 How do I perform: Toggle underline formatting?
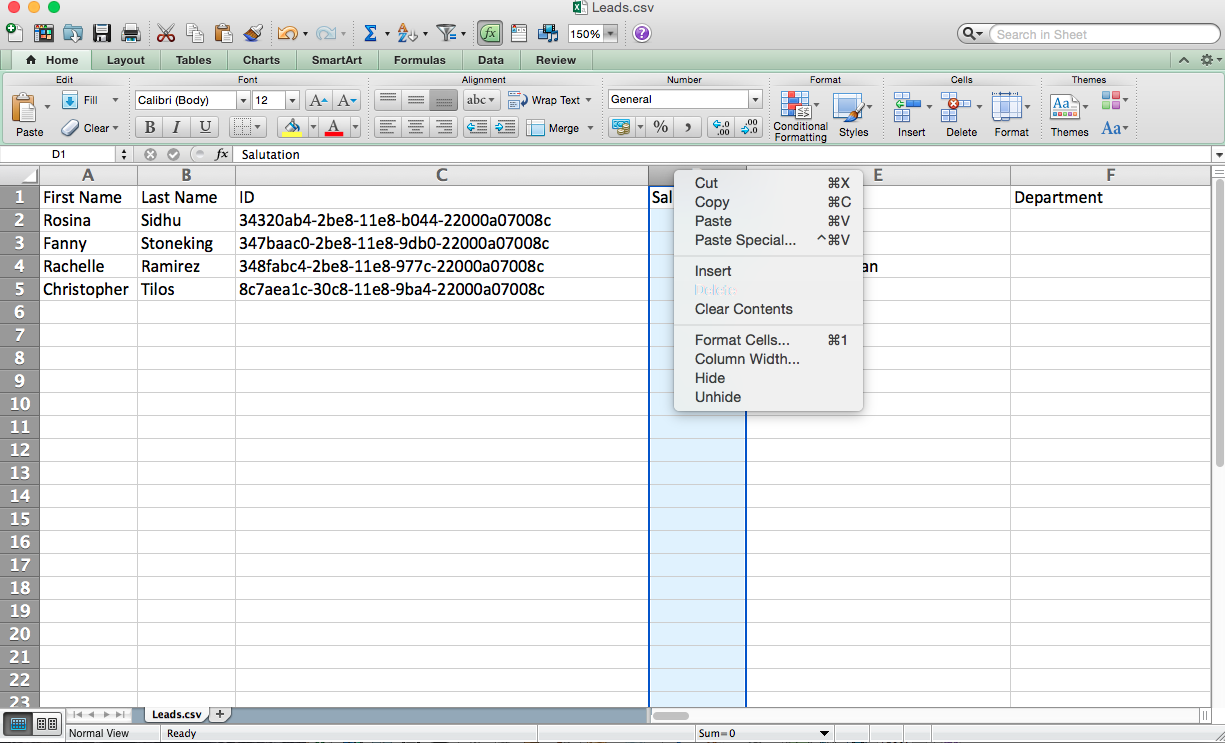(205, 127)
